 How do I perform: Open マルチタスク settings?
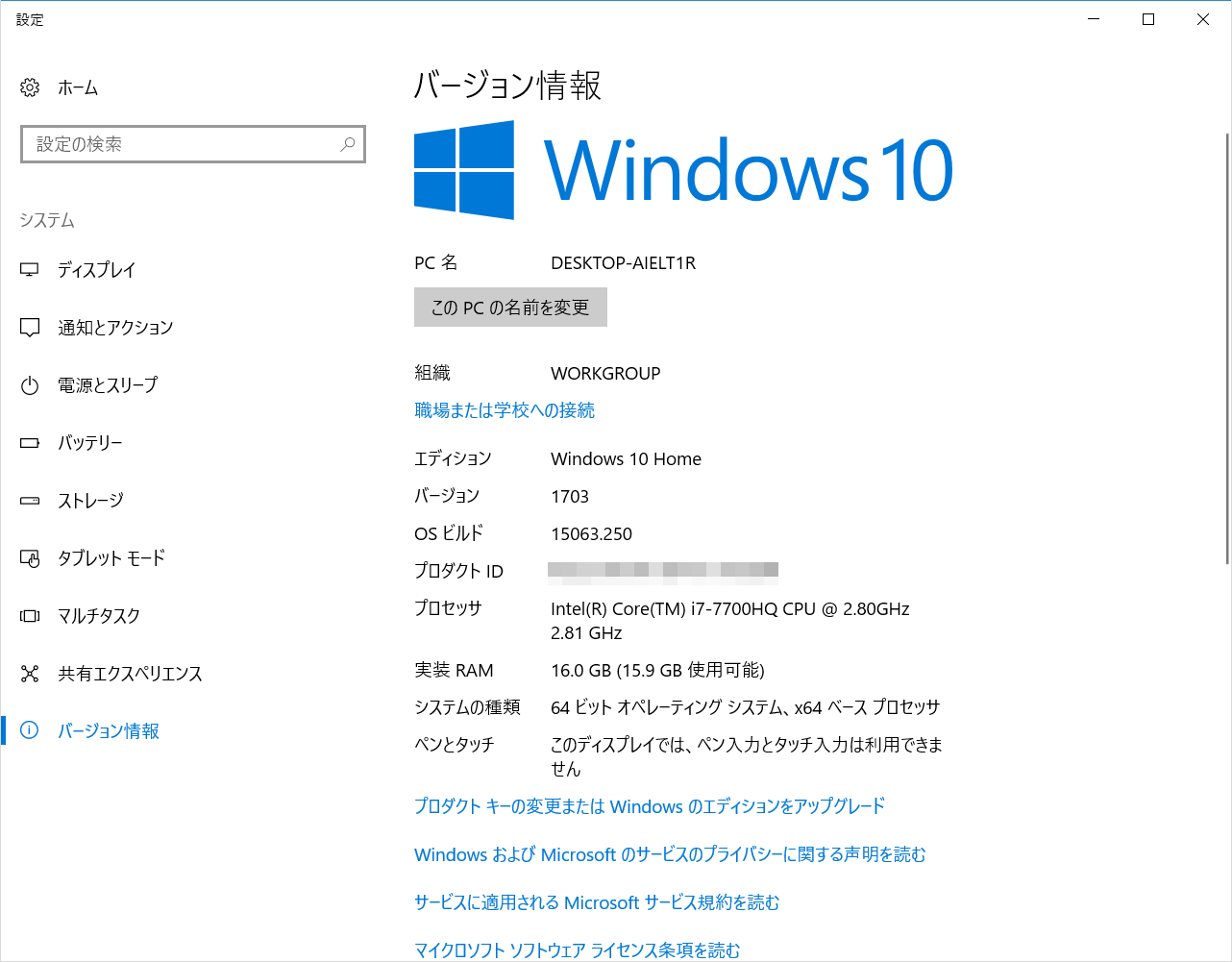click(x=29, y=616)
